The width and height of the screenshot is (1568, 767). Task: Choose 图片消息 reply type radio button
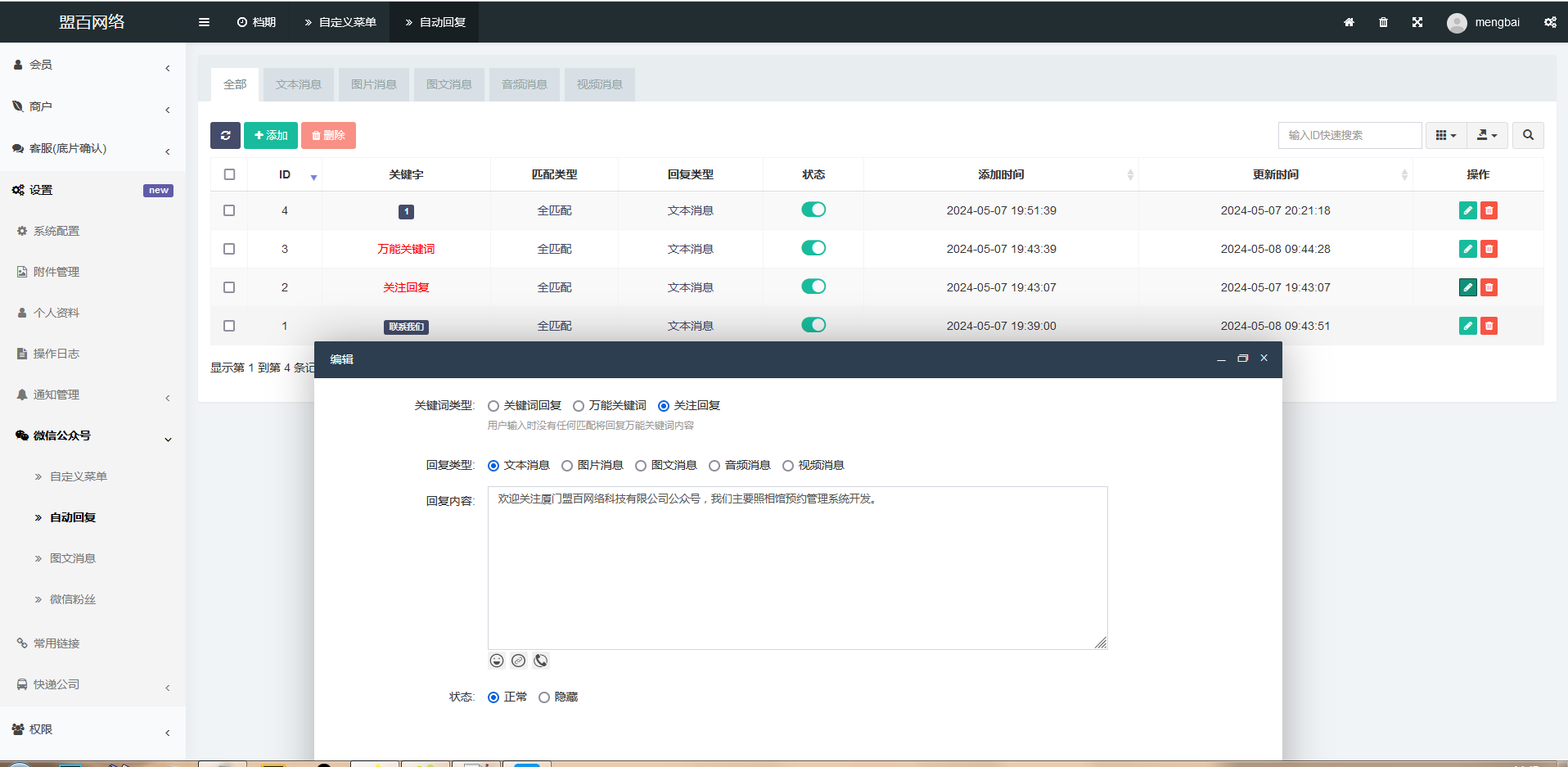pos(567,466)
